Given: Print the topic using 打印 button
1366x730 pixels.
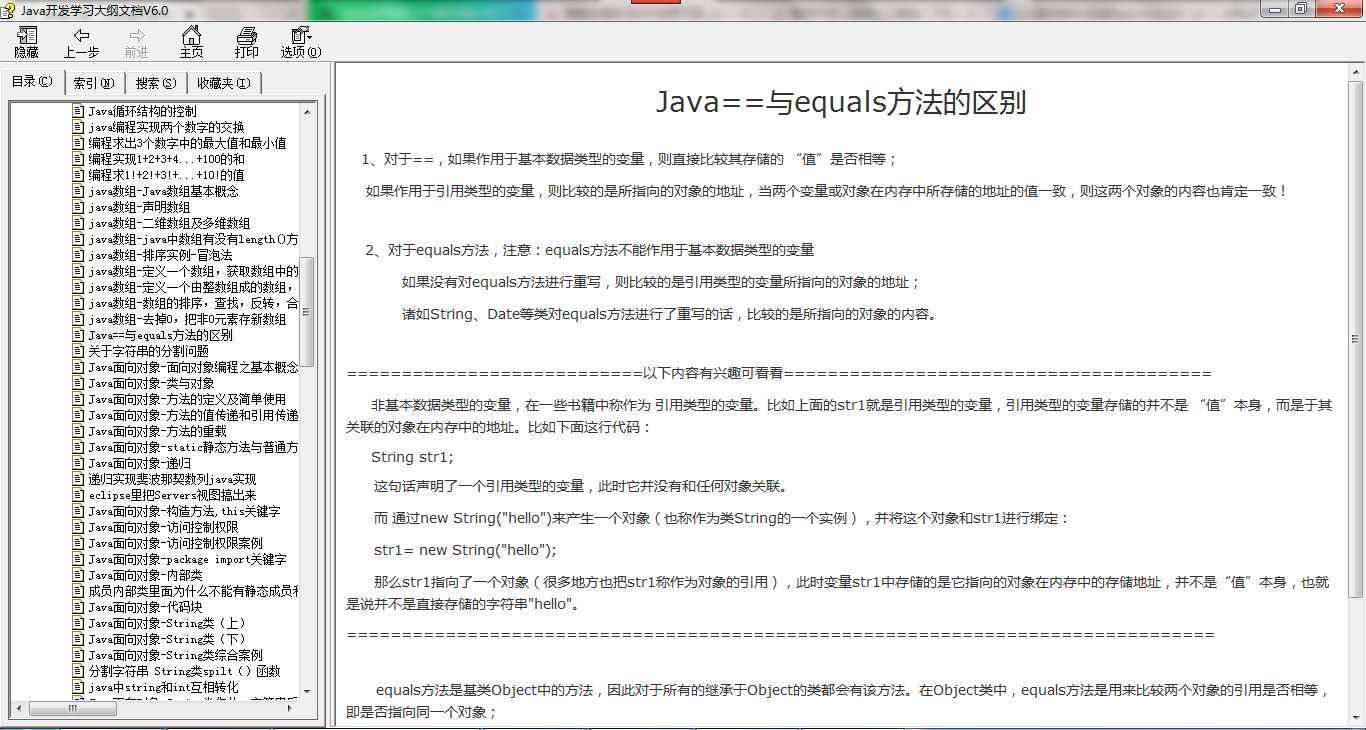Looking at the screenshot, I should click(x=246, y=43).
